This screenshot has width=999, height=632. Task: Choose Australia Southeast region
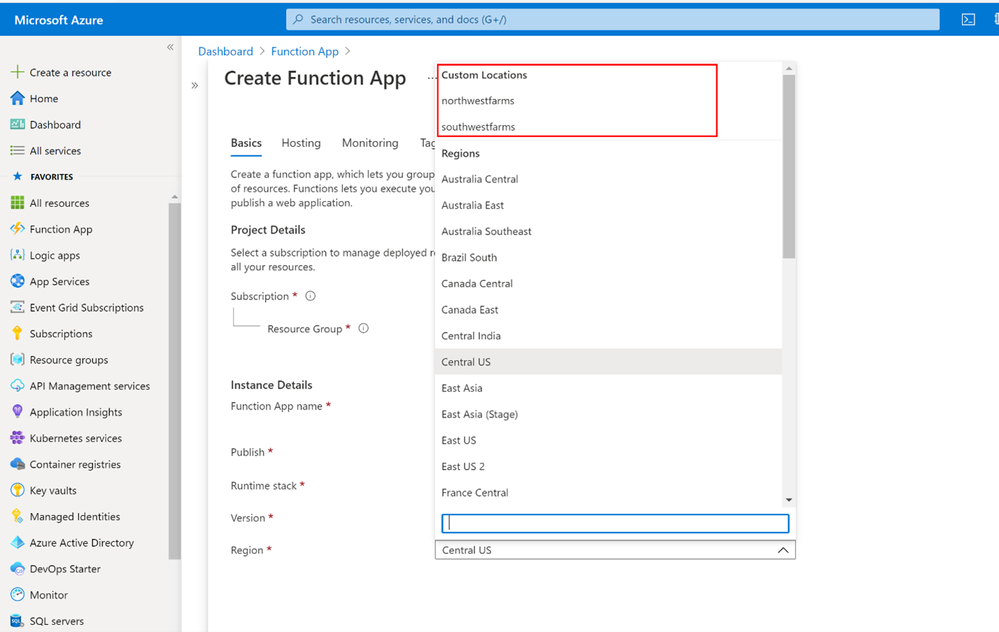tap(608, 231)
